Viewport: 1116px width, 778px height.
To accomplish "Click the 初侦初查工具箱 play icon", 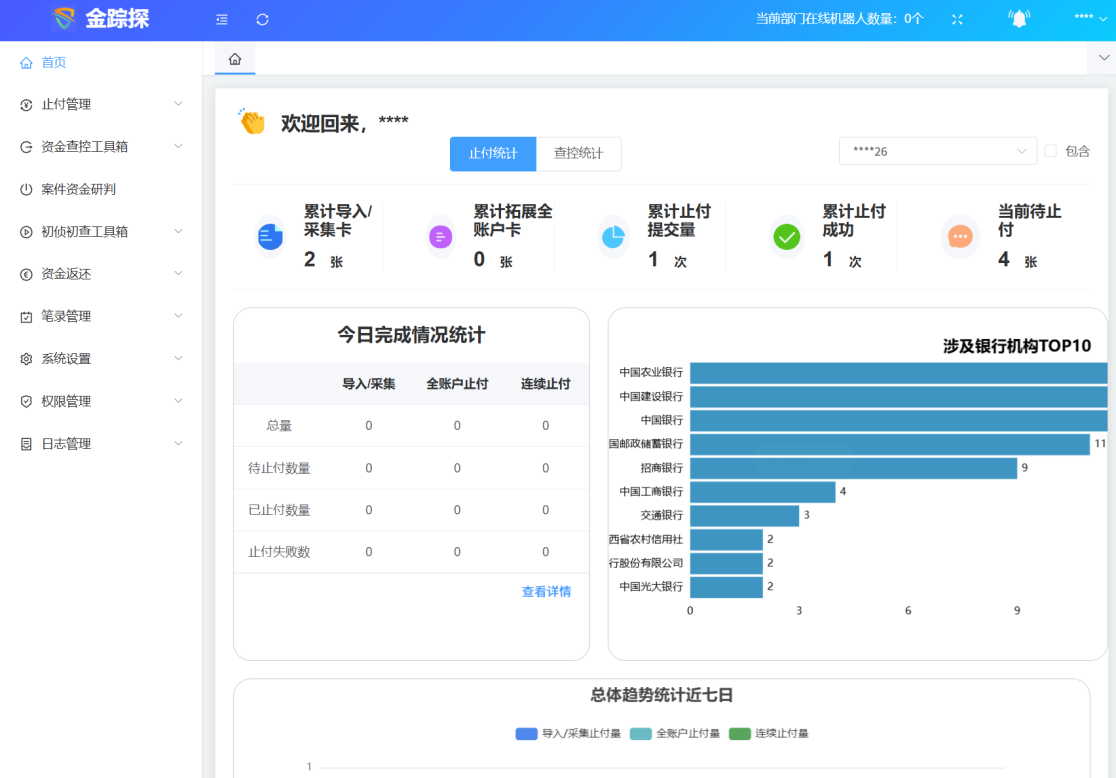I will click(26, 232).
